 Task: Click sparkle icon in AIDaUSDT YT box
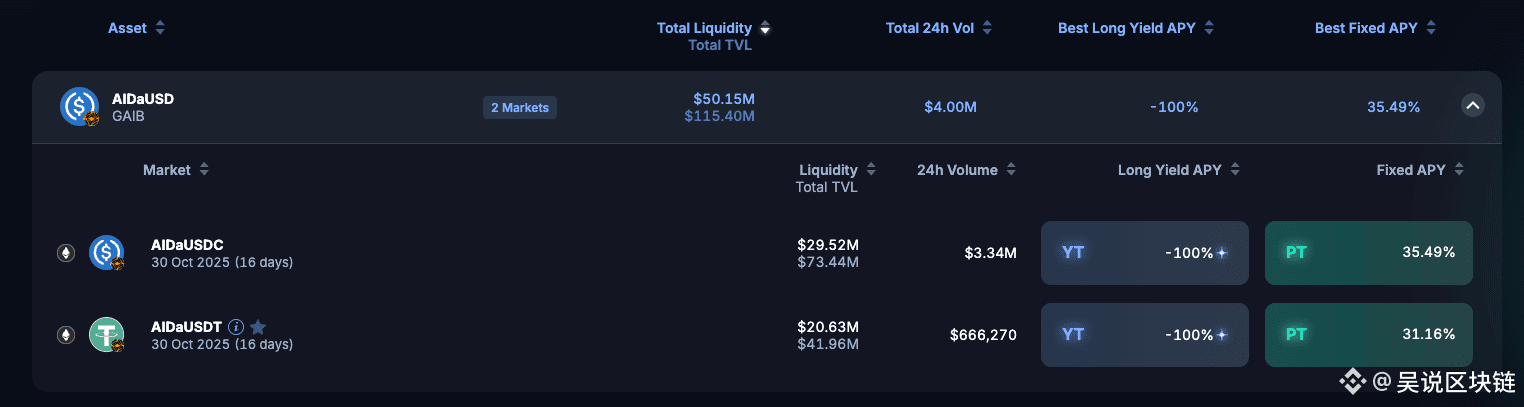[1222, 335]
